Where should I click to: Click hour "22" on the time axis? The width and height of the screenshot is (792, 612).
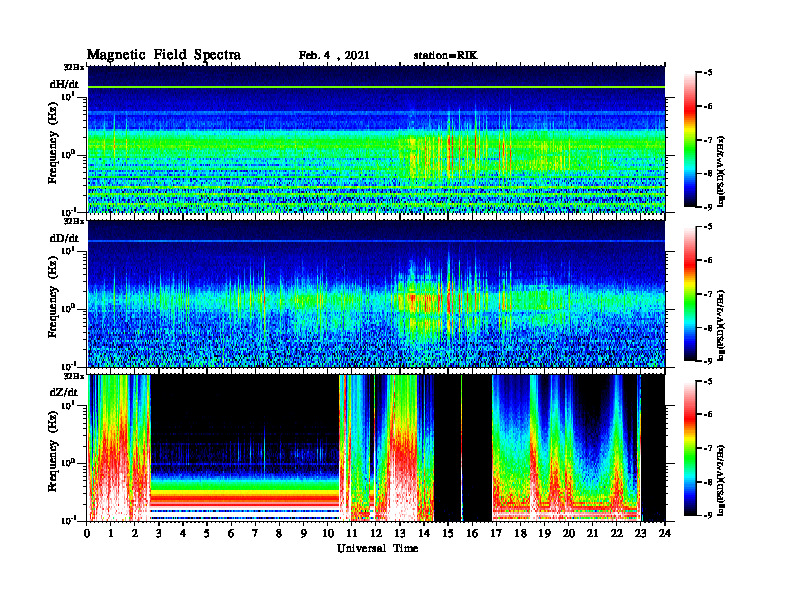pyautogui.click(x=616, y=533)
